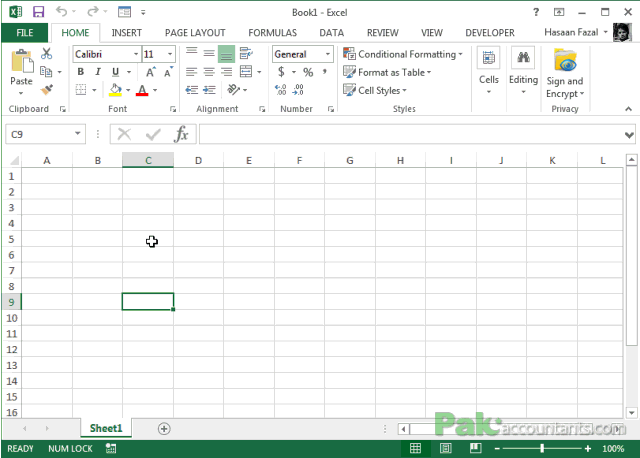Click the zoom slider handle
Image resolution: width=640 pixels, height=458 pixels.
click(x=542, y=449)
